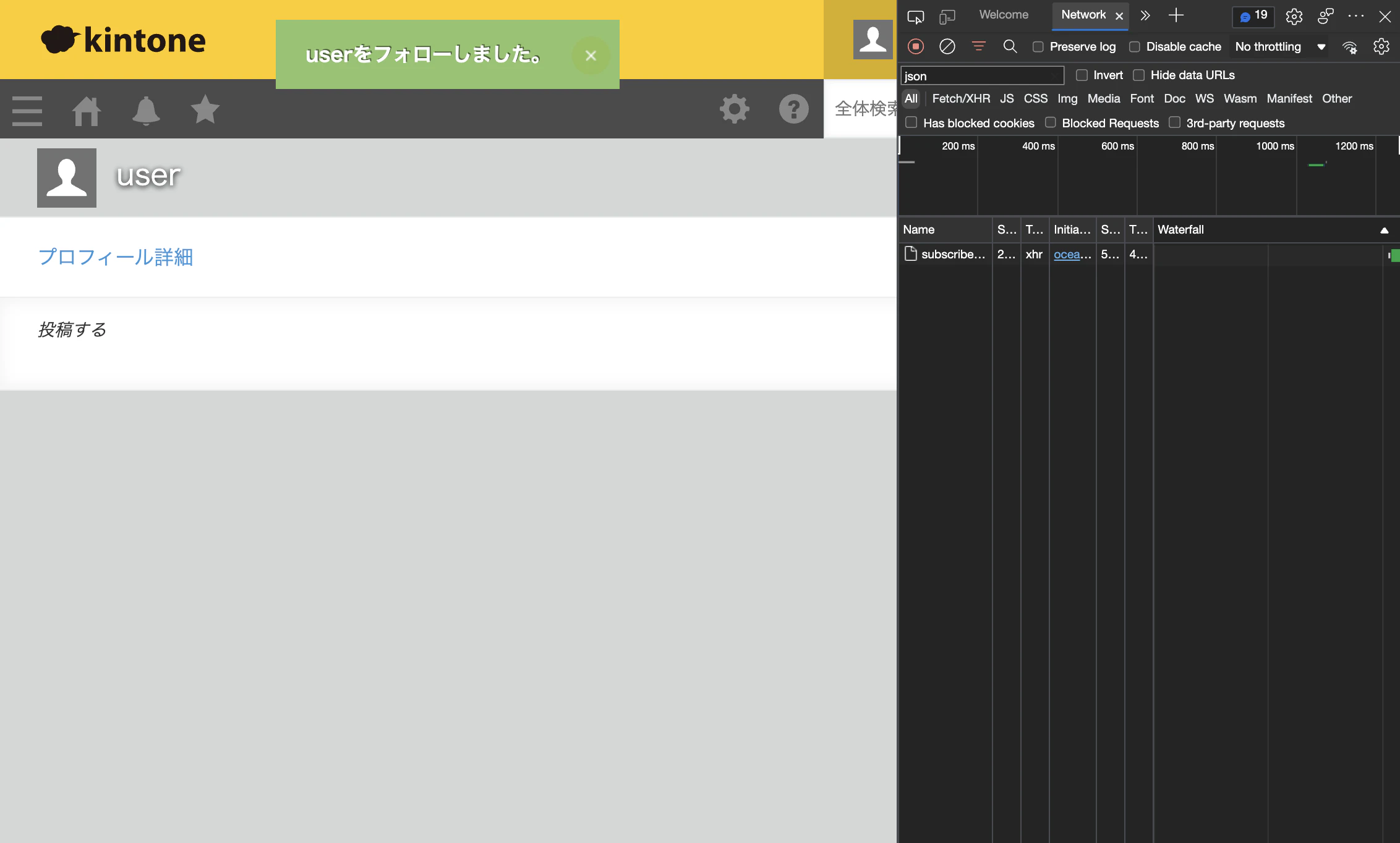The image size is (1400, 843).
Task: Open network panel settings gear
Action: tap(1381, 46)
